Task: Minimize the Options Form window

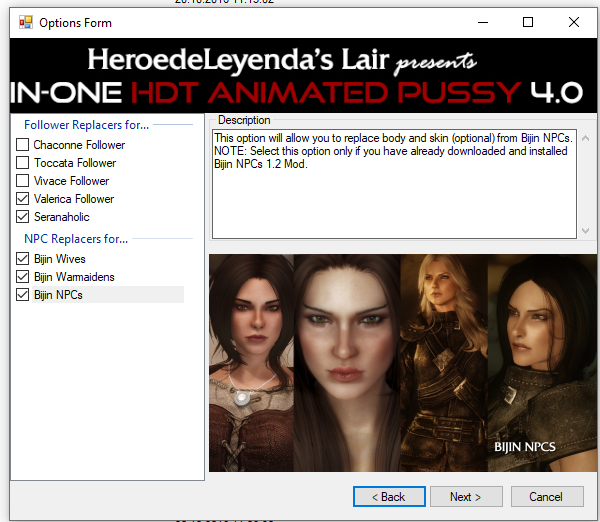Action: 483,23
